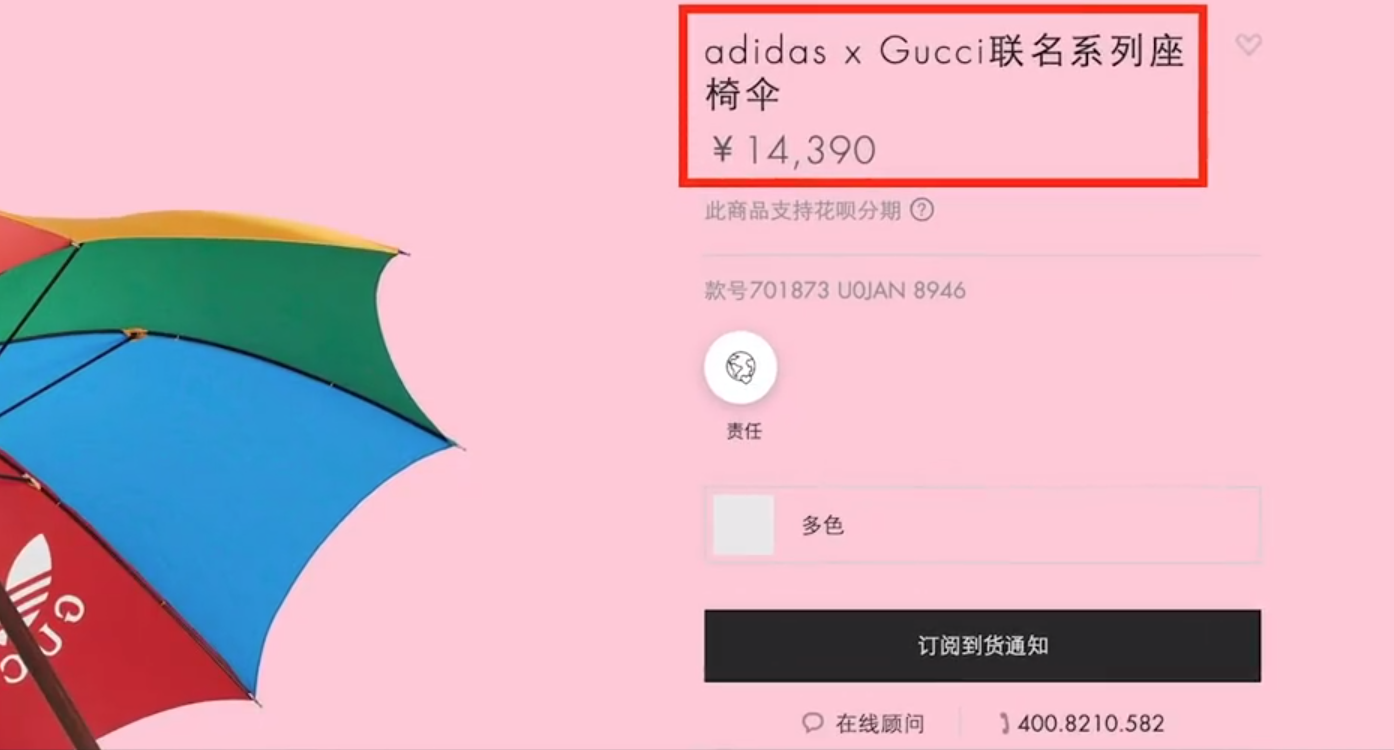This screenshot has width=1394, height=750.
Task: Click the 责任 label under the globe
Action: point(743,431)
